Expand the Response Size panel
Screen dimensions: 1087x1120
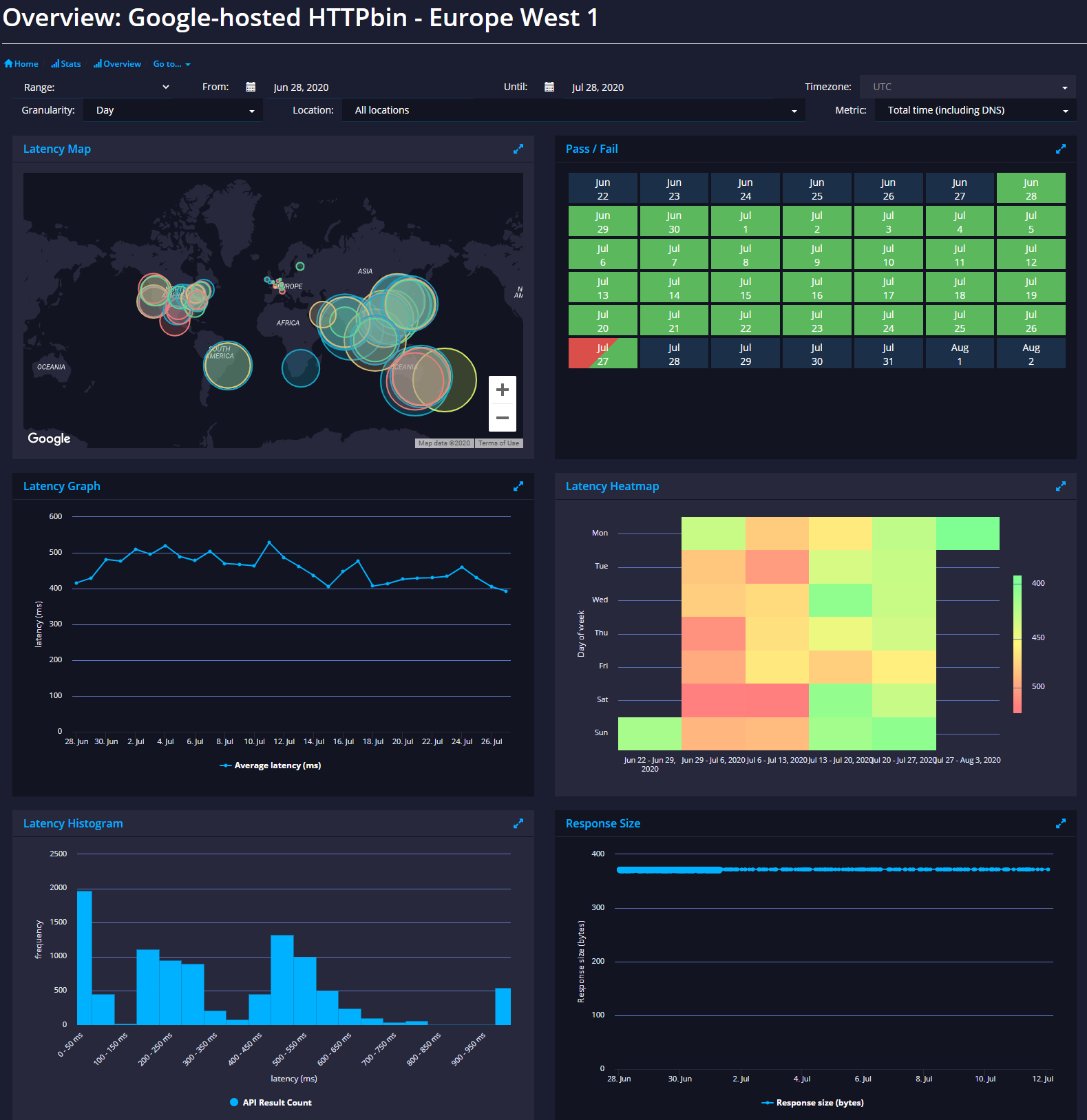(x=1061, y=823)
